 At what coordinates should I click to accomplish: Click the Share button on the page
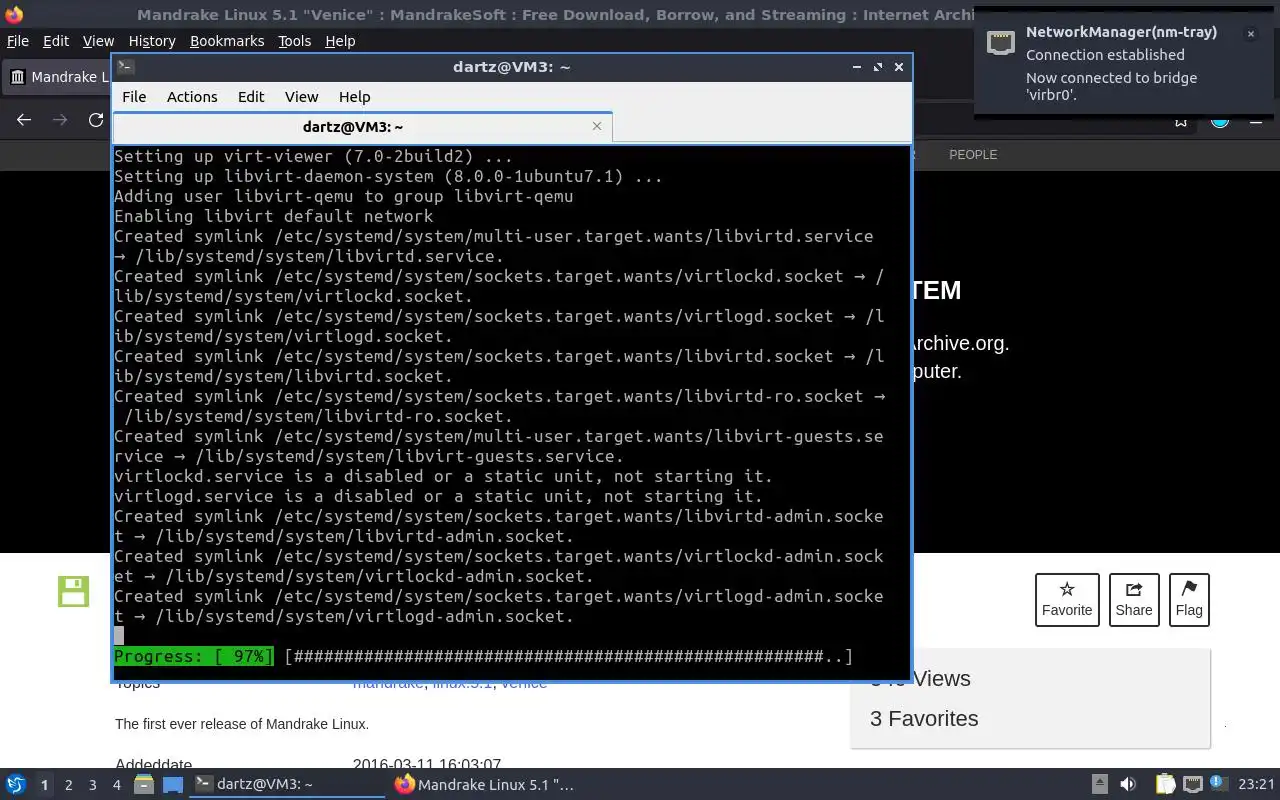(x=1134, y=600)
